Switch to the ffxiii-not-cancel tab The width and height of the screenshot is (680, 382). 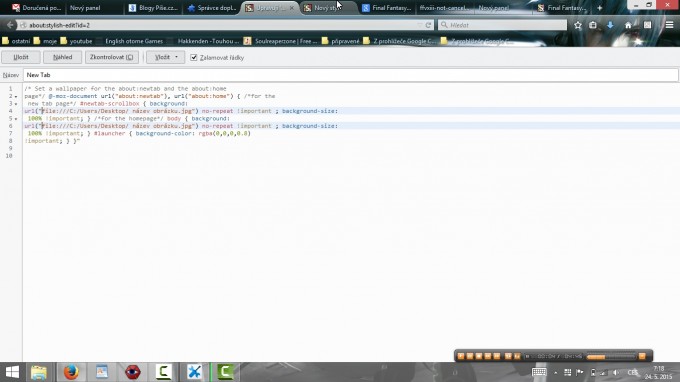[444, 8]
